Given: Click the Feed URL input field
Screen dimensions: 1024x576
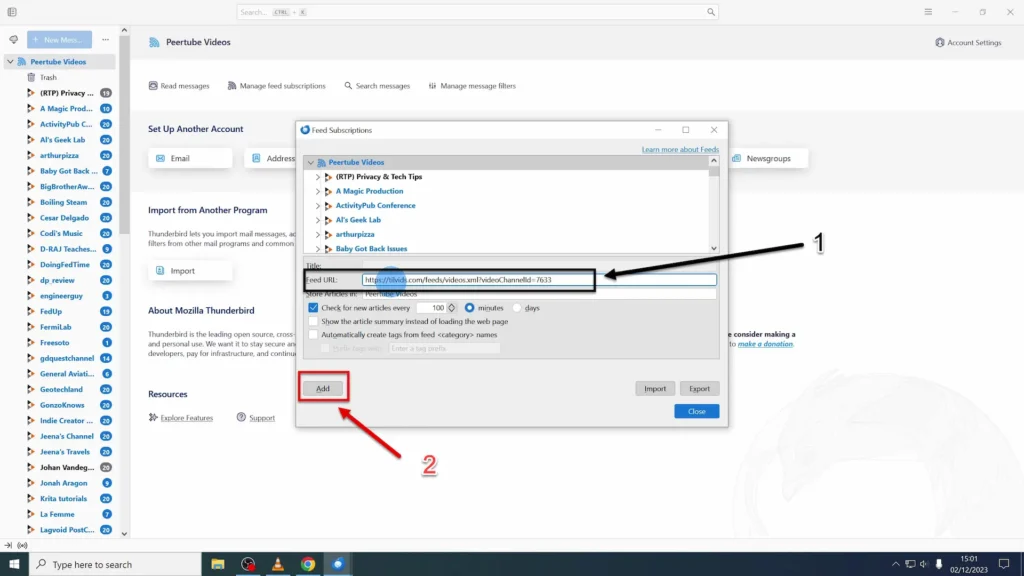Looking at the screenshot, I should [x=539, y=280].
